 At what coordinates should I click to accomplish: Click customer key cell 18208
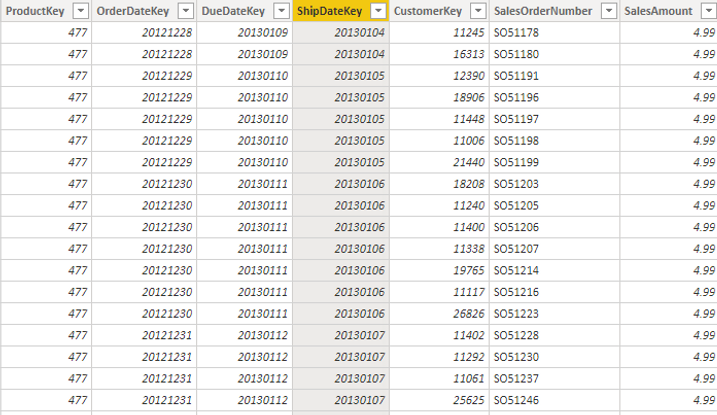coord(439,184)
